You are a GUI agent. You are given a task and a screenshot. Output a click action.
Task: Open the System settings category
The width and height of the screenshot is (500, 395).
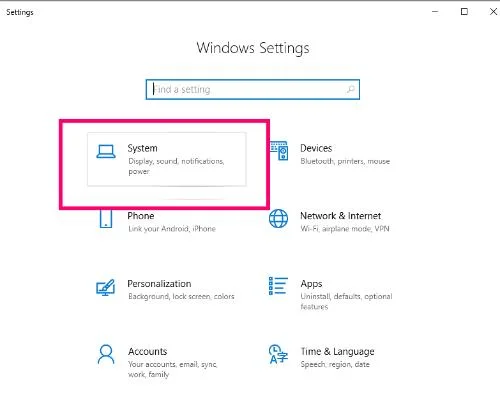[167, 159]
